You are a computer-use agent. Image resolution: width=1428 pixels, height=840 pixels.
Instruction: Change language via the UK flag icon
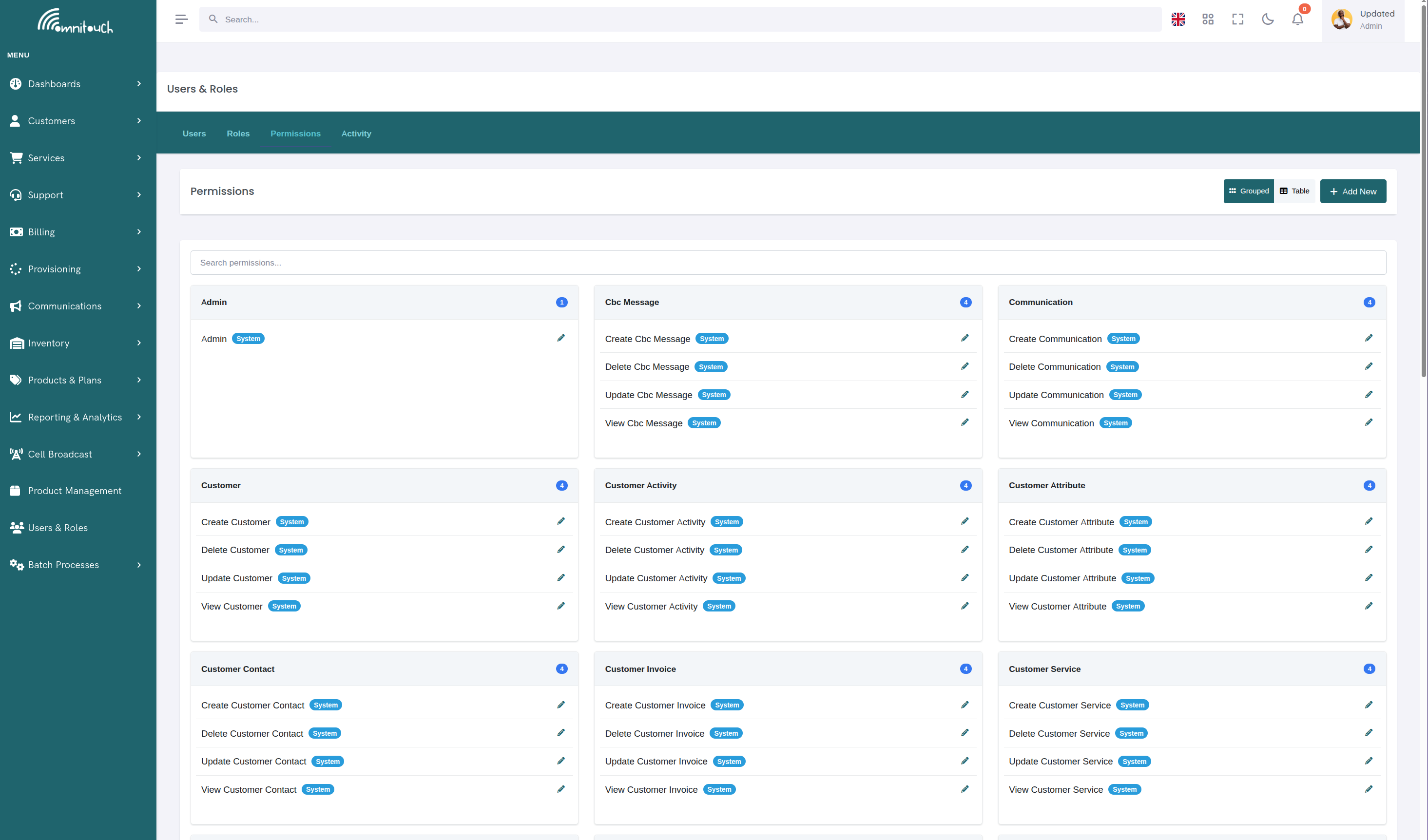[x=1178, y=19]
